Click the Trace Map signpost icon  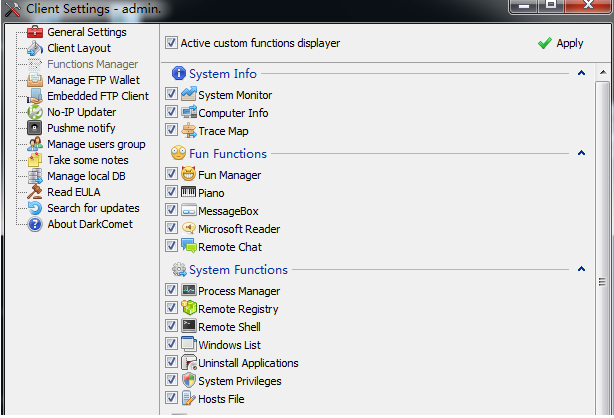tap(189, 130)
